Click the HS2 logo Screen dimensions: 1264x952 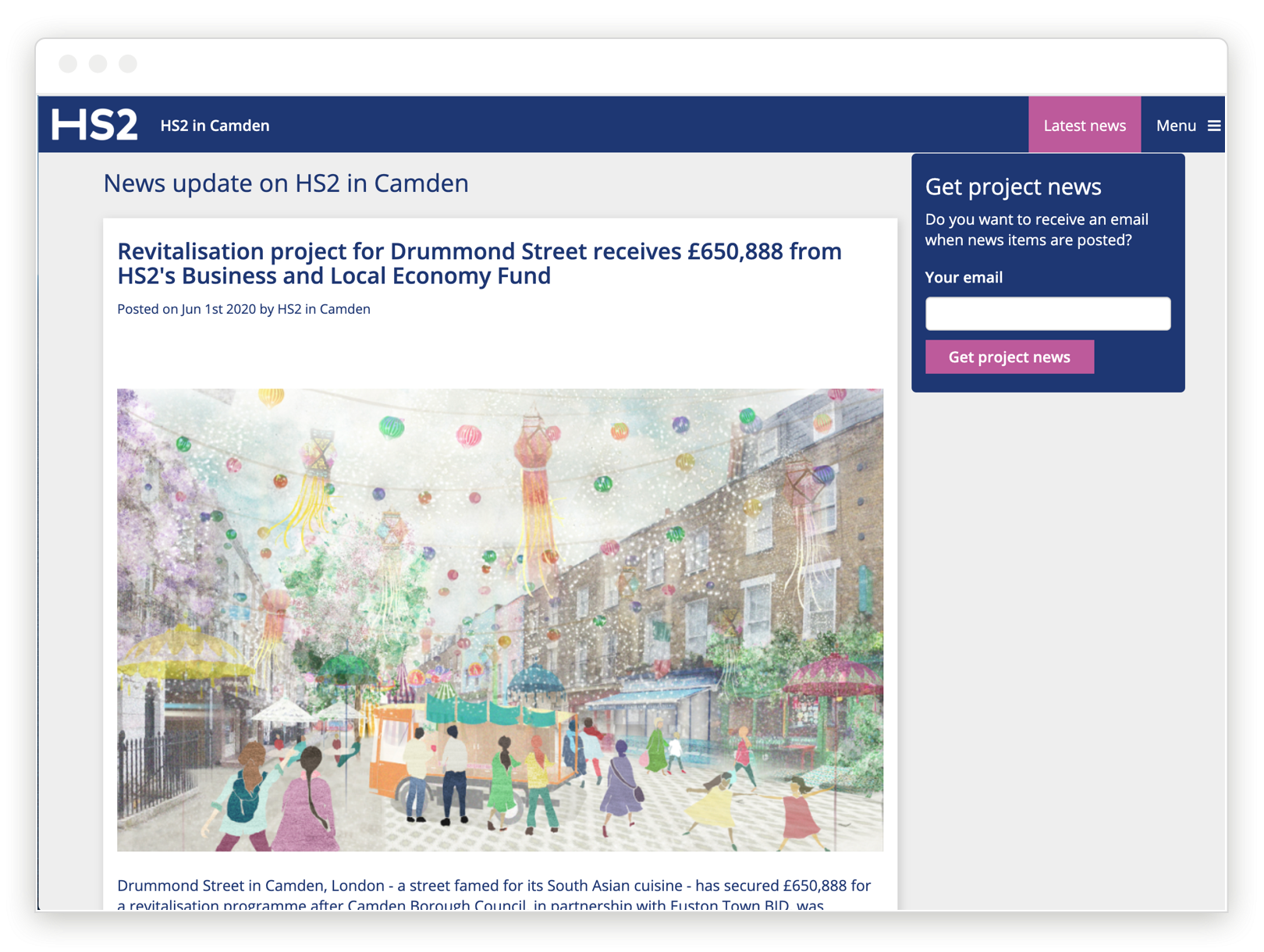point(94,125)
